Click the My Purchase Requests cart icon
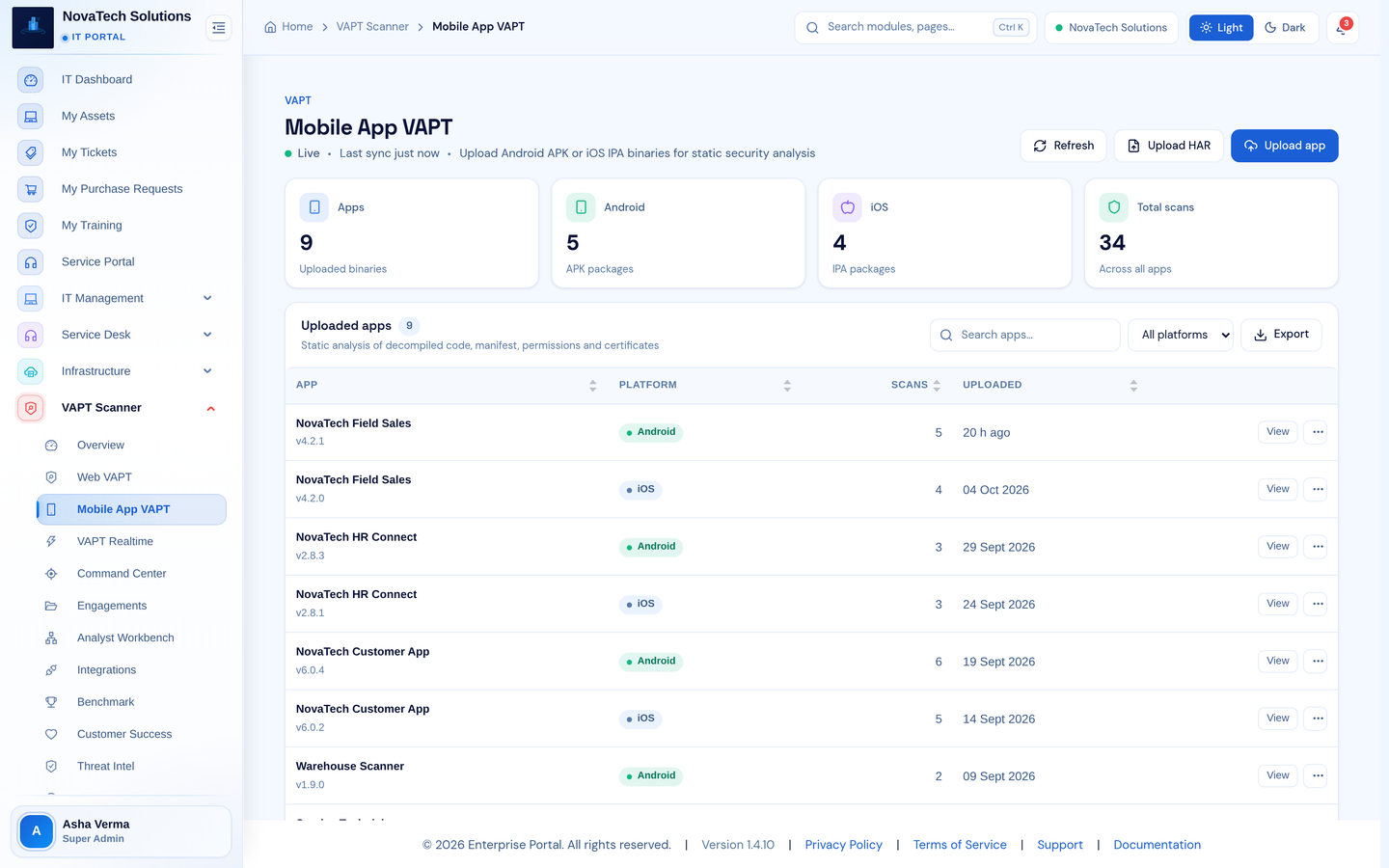The width and height of the screenshot is (1389, 868). pos(31,189)
